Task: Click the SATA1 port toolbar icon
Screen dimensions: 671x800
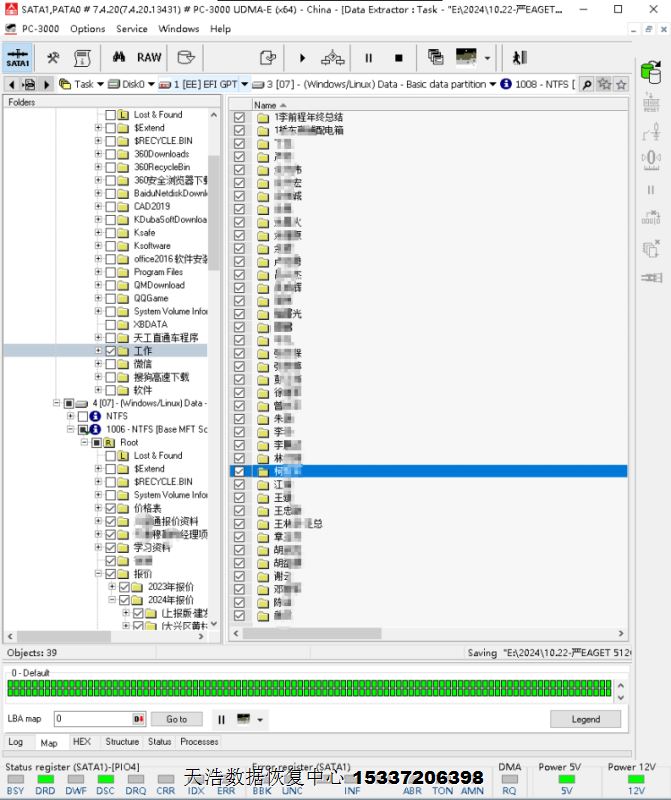Action: pos(18,58)
